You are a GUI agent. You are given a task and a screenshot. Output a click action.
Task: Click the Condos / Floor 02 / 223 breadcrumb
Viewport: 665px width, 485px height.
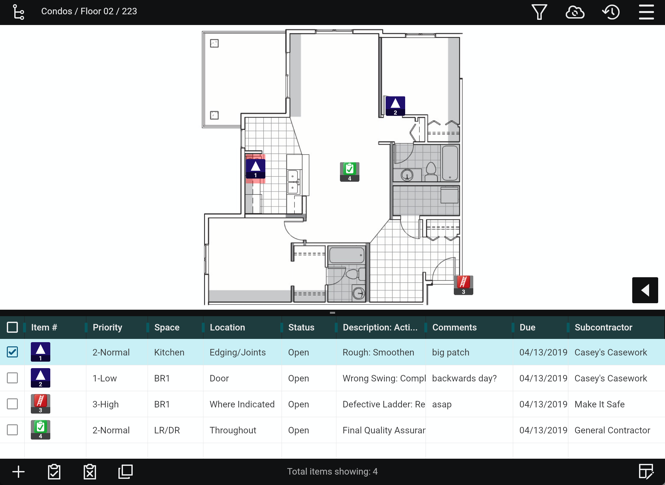[89, 12]
